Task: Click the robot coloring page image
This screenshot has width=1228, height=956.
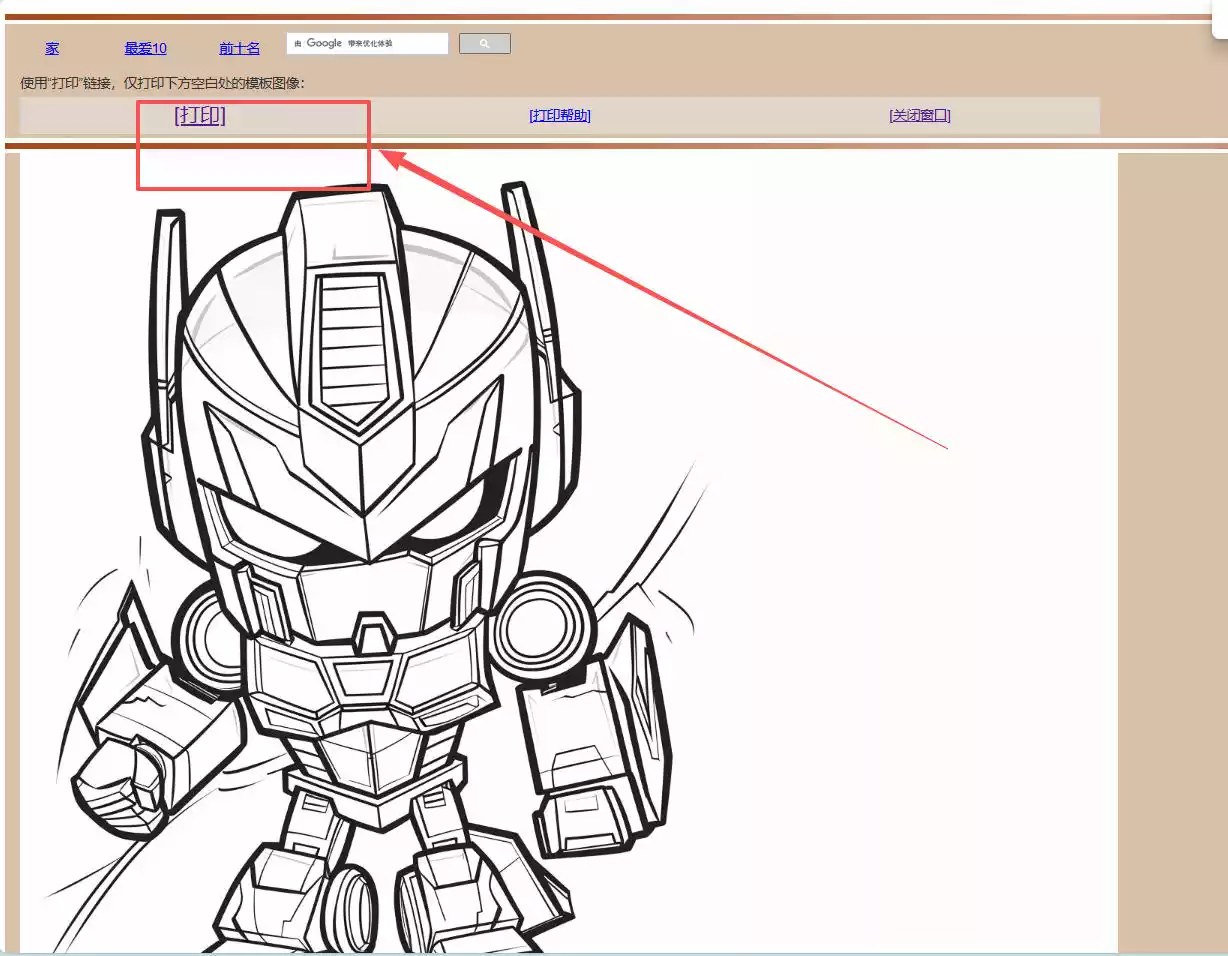Action: click(x=568, y=553)
